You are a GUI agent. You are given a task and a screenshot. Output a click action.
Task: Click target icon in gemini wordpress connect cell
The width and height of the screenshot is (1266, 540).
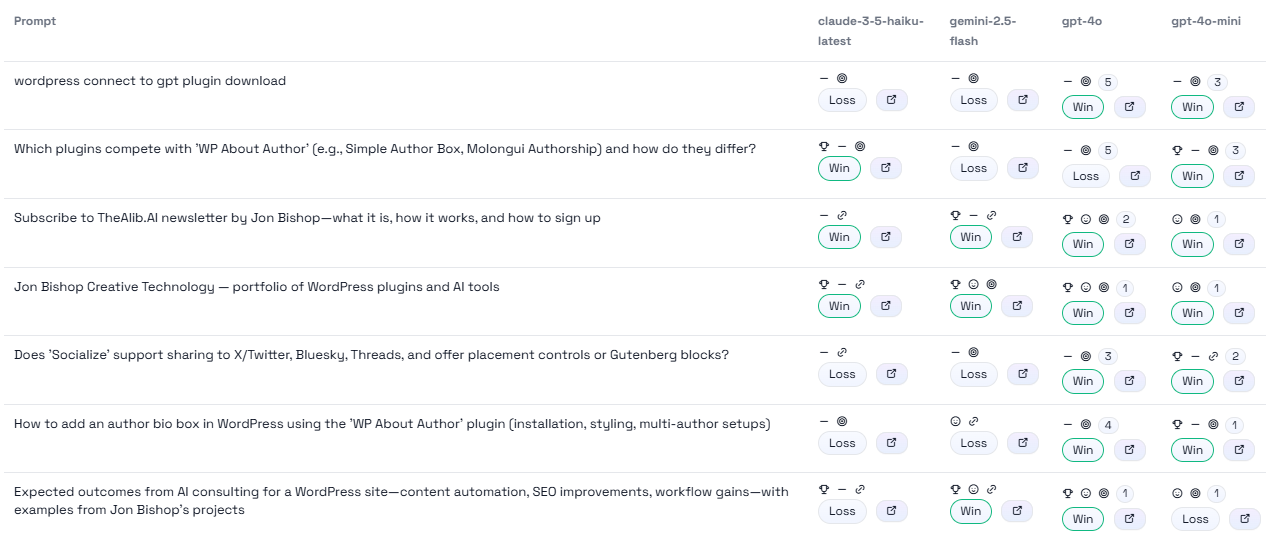tap(973, 78)
